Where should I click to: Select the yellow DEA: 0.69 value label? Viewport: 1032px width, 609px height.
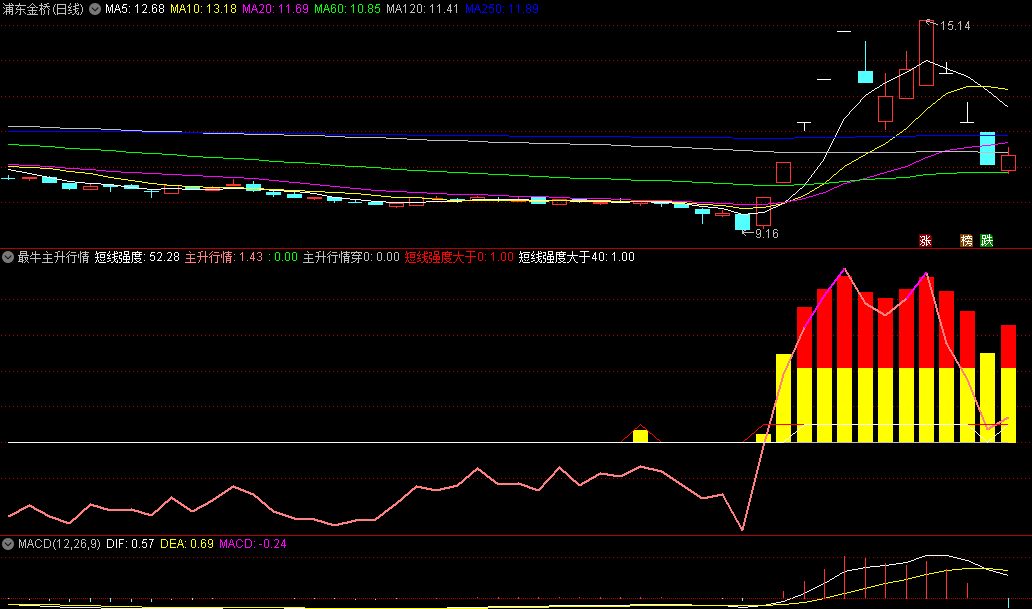[187, 544]
